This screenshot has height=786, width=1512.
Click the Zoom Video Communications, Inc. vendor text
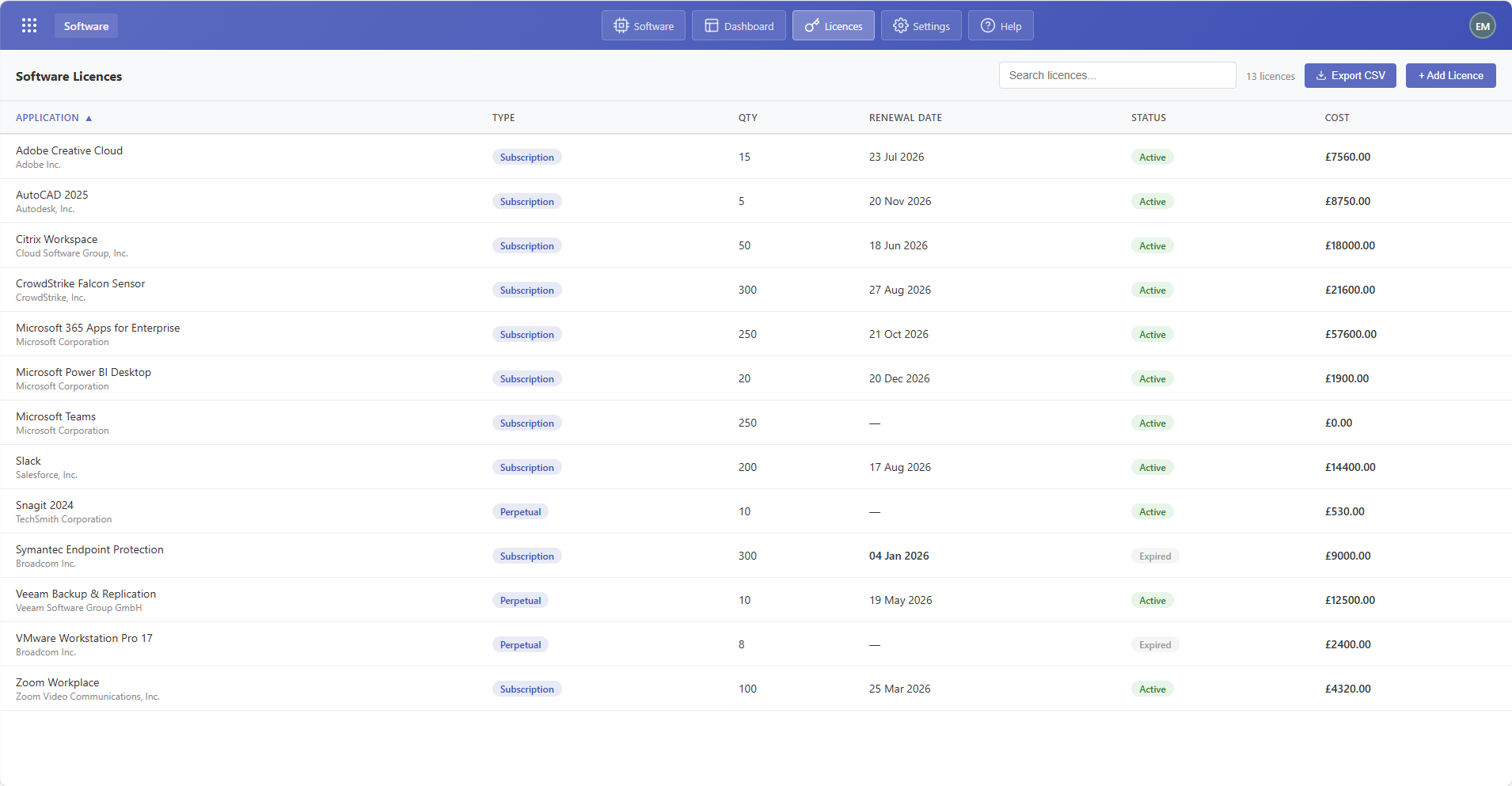(x=88, y=697)
